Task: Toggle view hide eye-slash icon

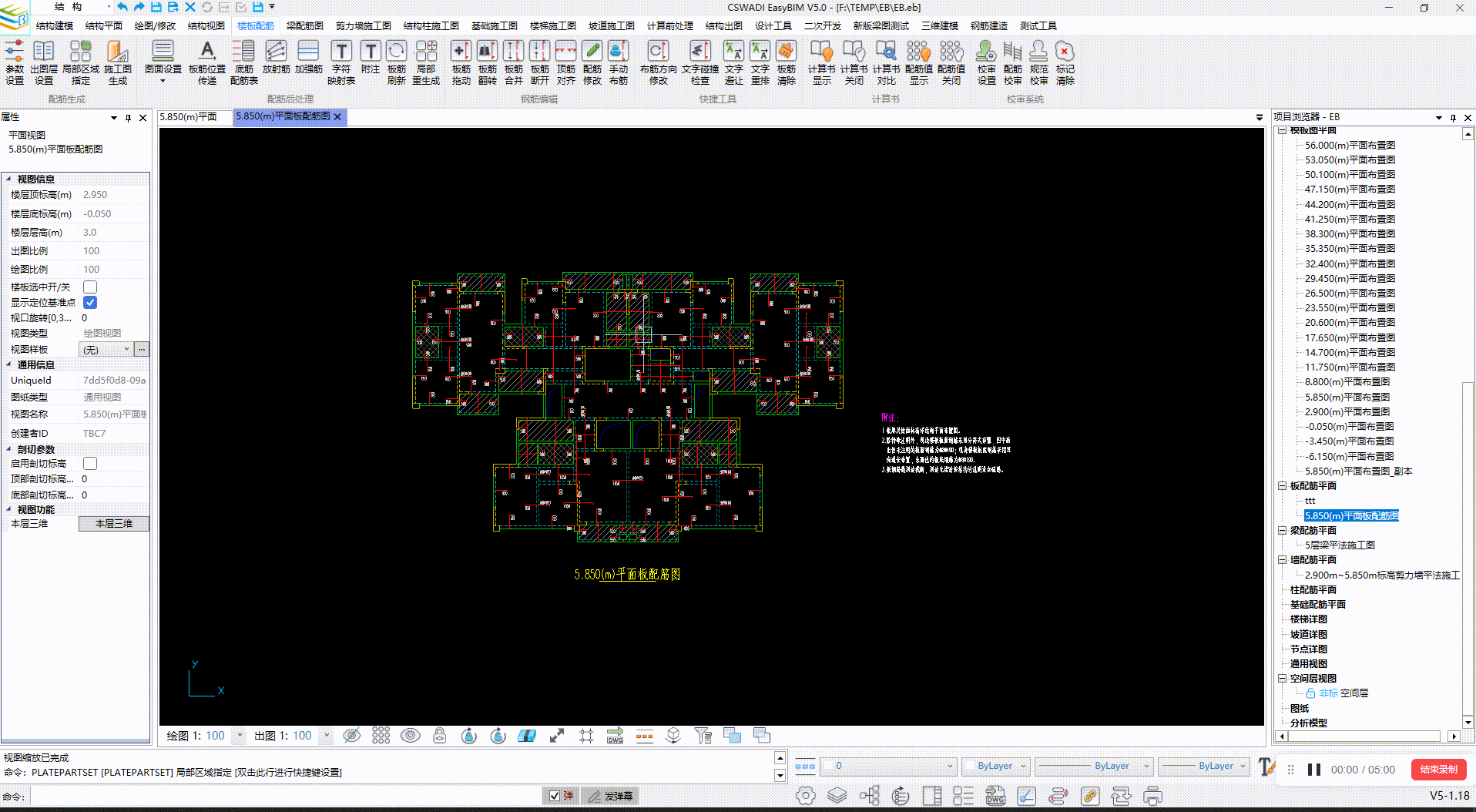Action: 351,736
